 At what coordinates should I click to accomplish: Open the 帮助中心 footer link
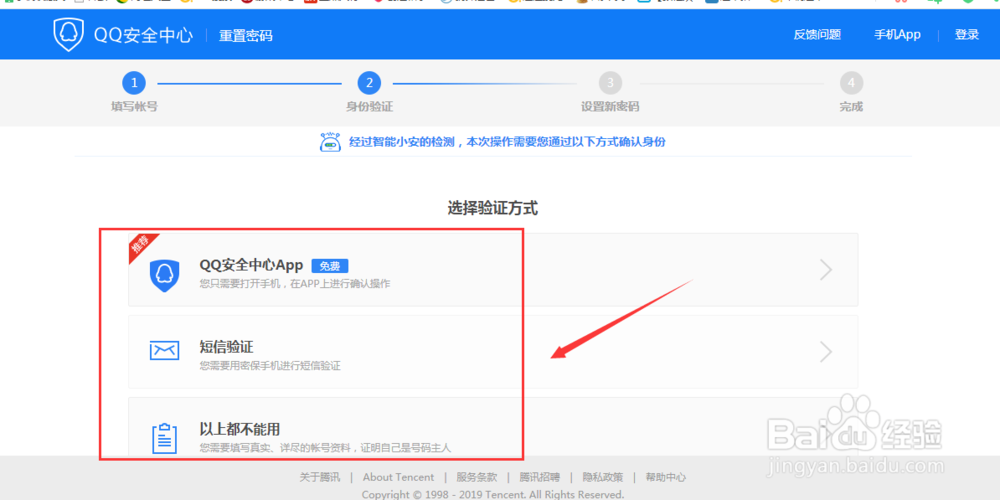click(x=666, y=477)
